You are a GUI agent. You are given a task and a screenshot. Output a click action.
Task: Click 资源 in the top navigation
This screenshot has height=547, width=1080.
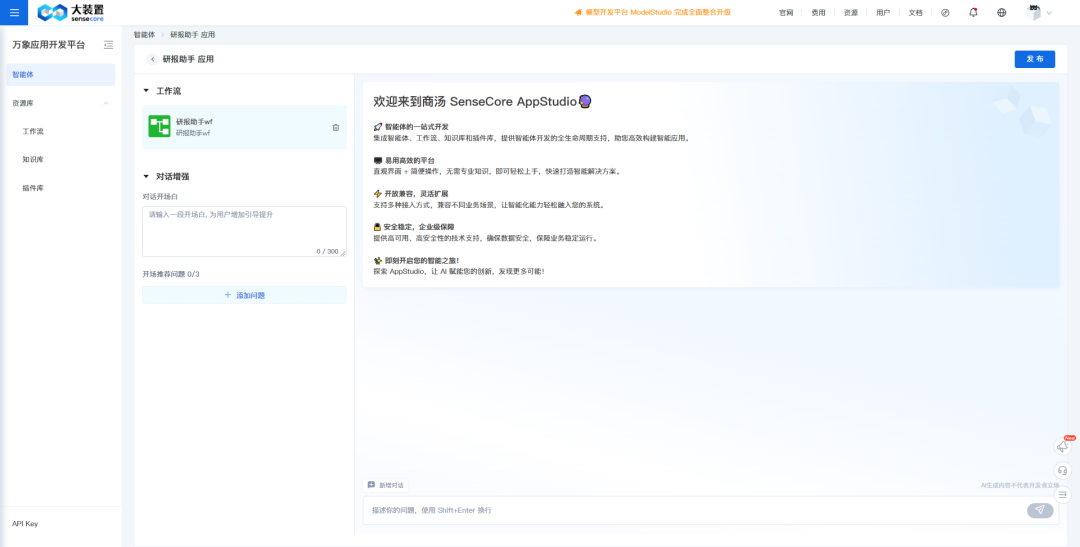[851, 12]
